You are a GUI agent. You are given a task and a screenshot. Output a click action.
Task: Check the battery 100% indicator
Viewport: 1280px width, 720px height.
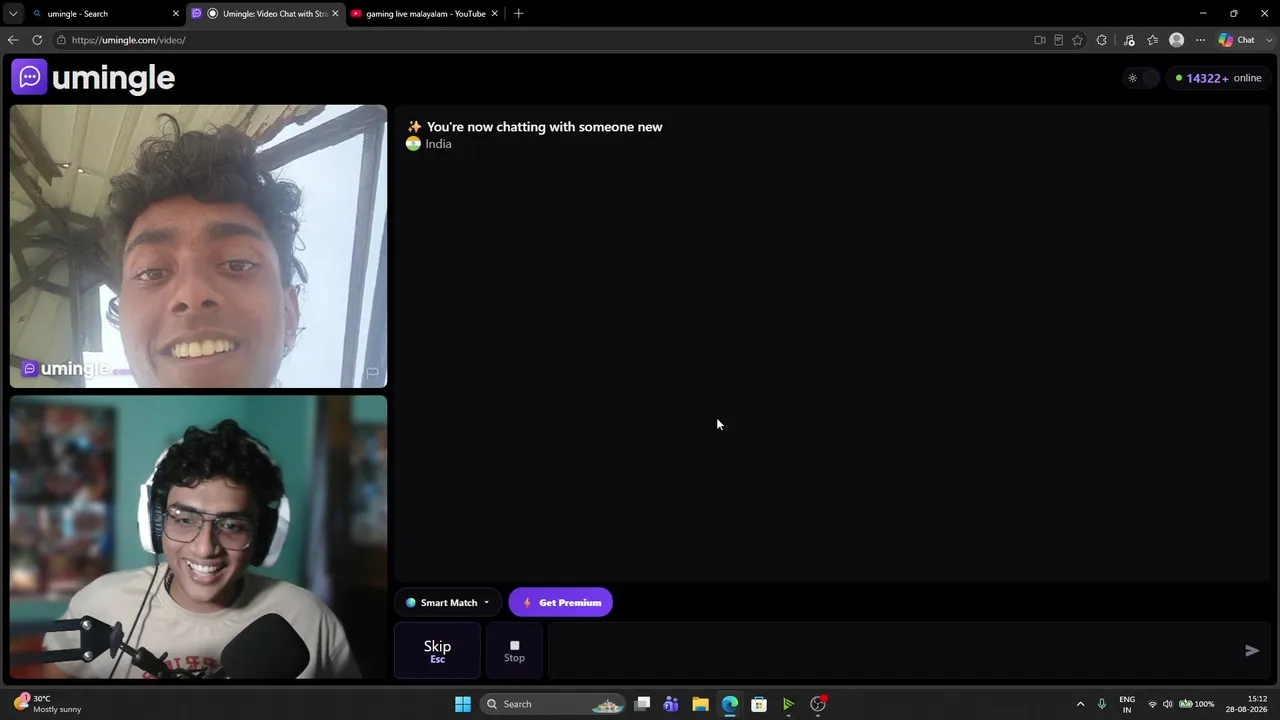pos(1196,704)
